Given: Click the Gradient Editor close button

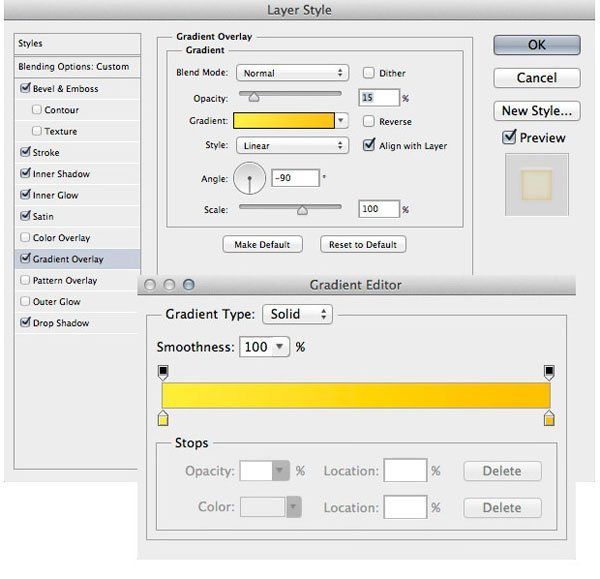Looking at the screenshot, I should [x=150, y=285].
